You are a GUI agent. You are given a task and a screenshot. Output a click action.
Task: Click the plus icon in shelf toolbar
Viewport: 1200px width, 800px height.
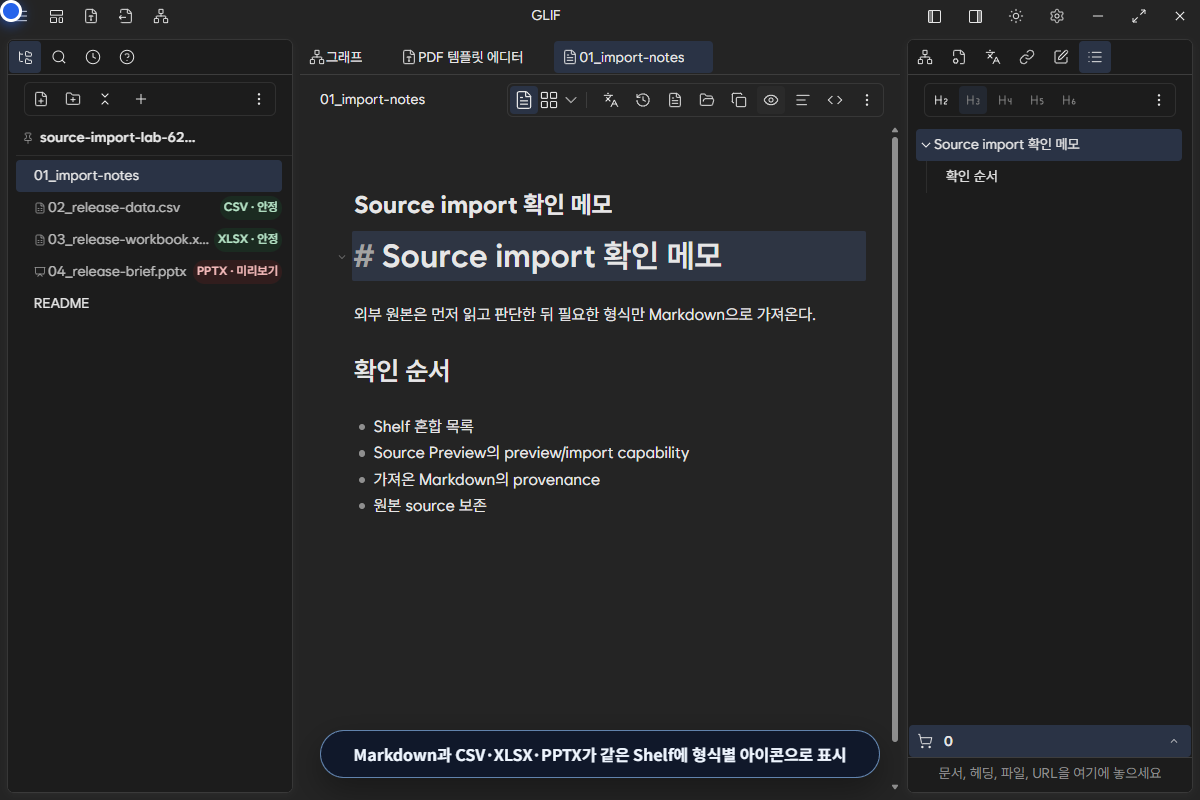coord(141,99)
